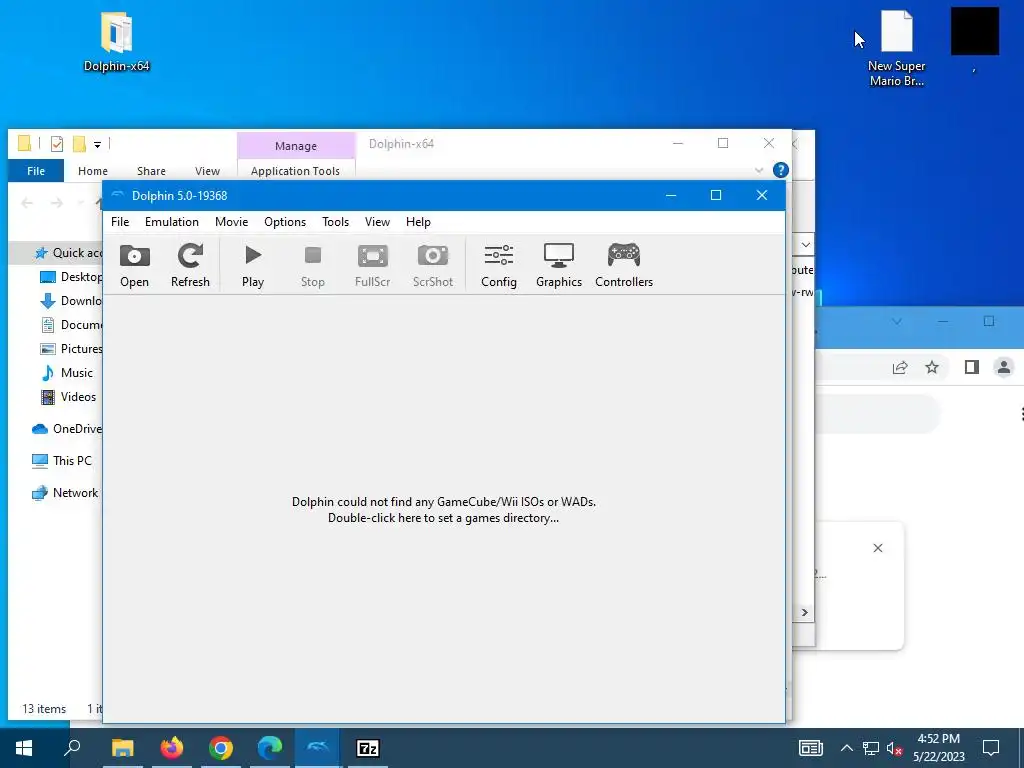This screenshot has width=1024, height=768.
Task: Open 7-Zip from taskbar
Action: (x=368, y=748)
